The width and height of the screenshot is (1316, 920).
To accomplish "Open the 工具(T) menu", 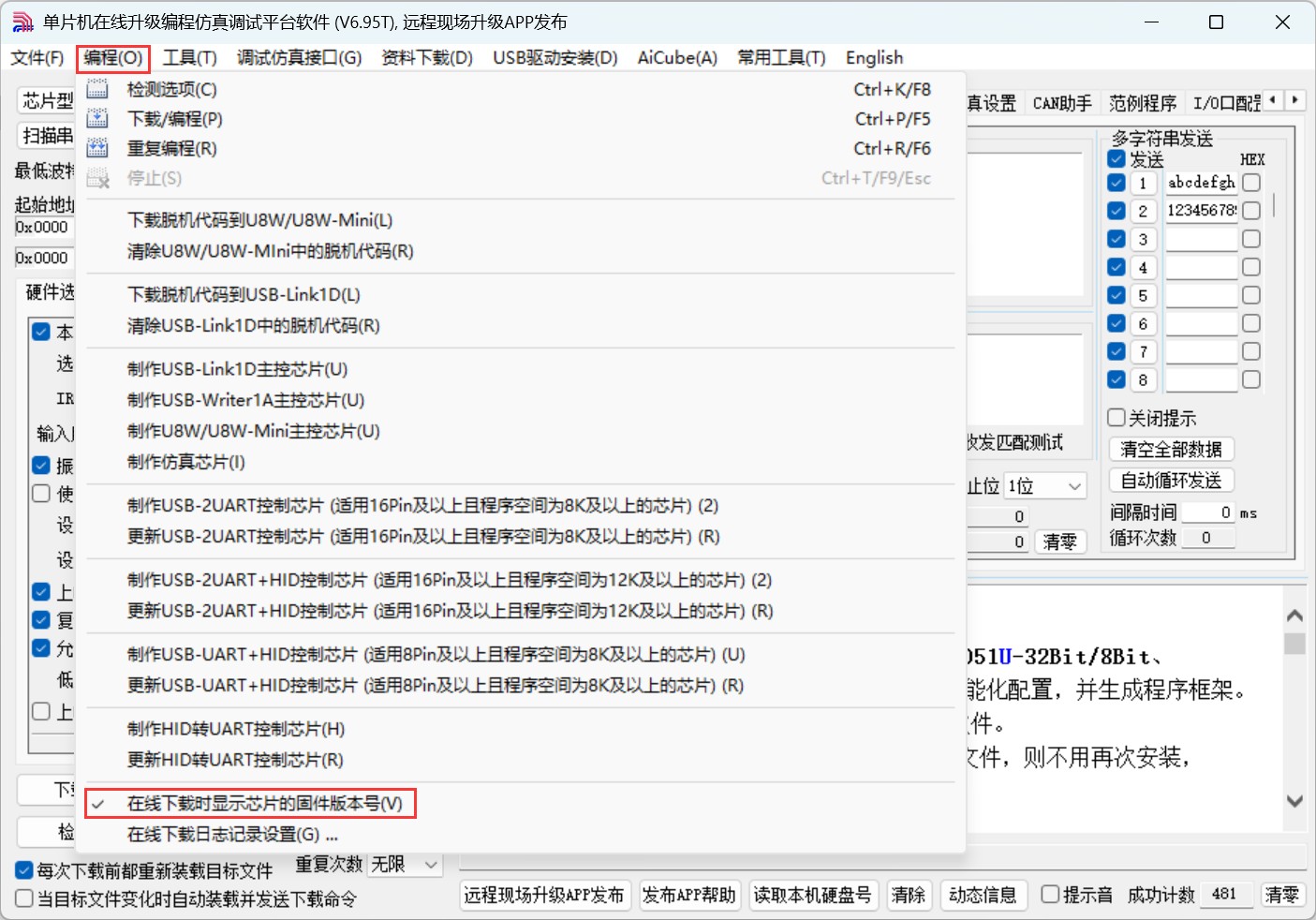I will point(190,58).
